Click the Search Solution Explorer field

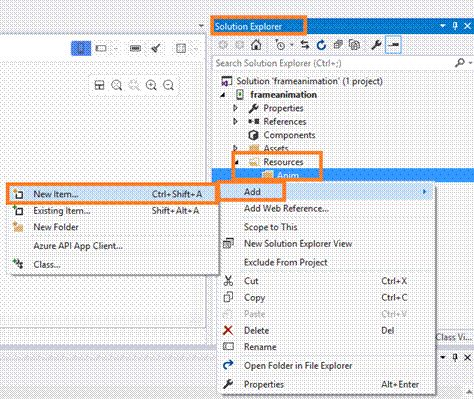point(333,63)
